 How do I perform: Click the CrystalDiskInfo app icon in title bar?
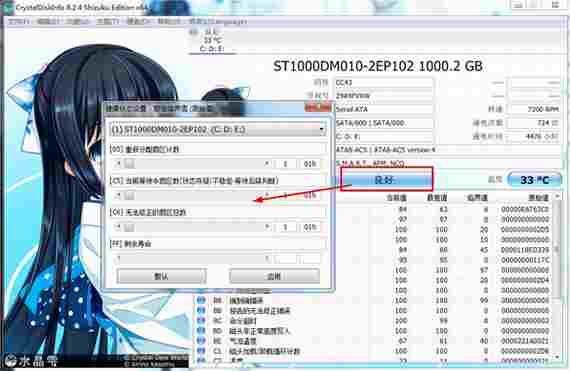8,8
